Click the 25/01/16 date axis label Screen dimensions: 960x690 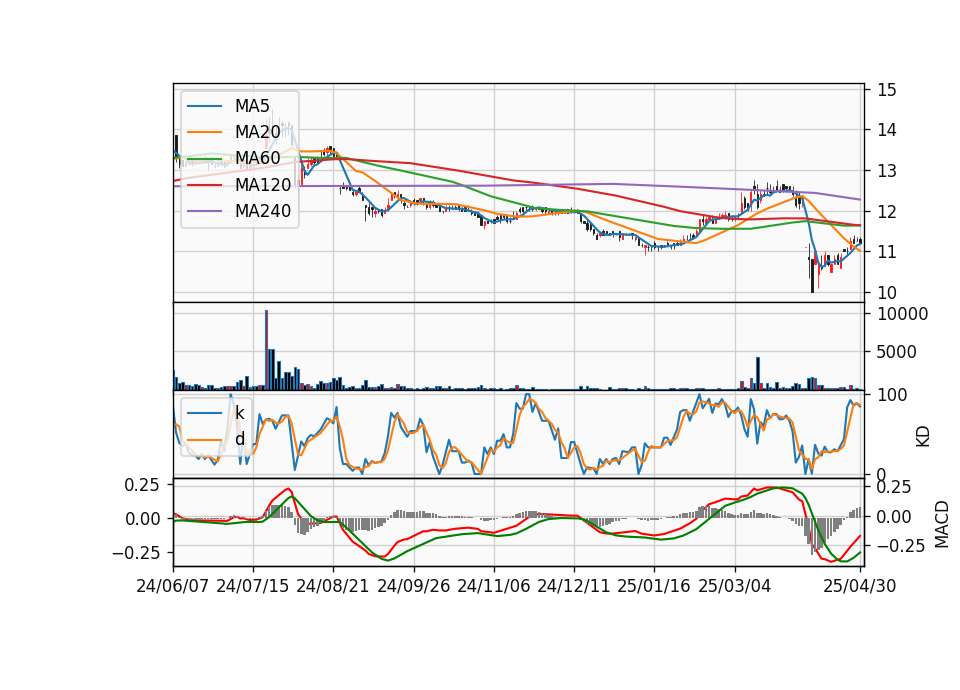tap(654, 586)
